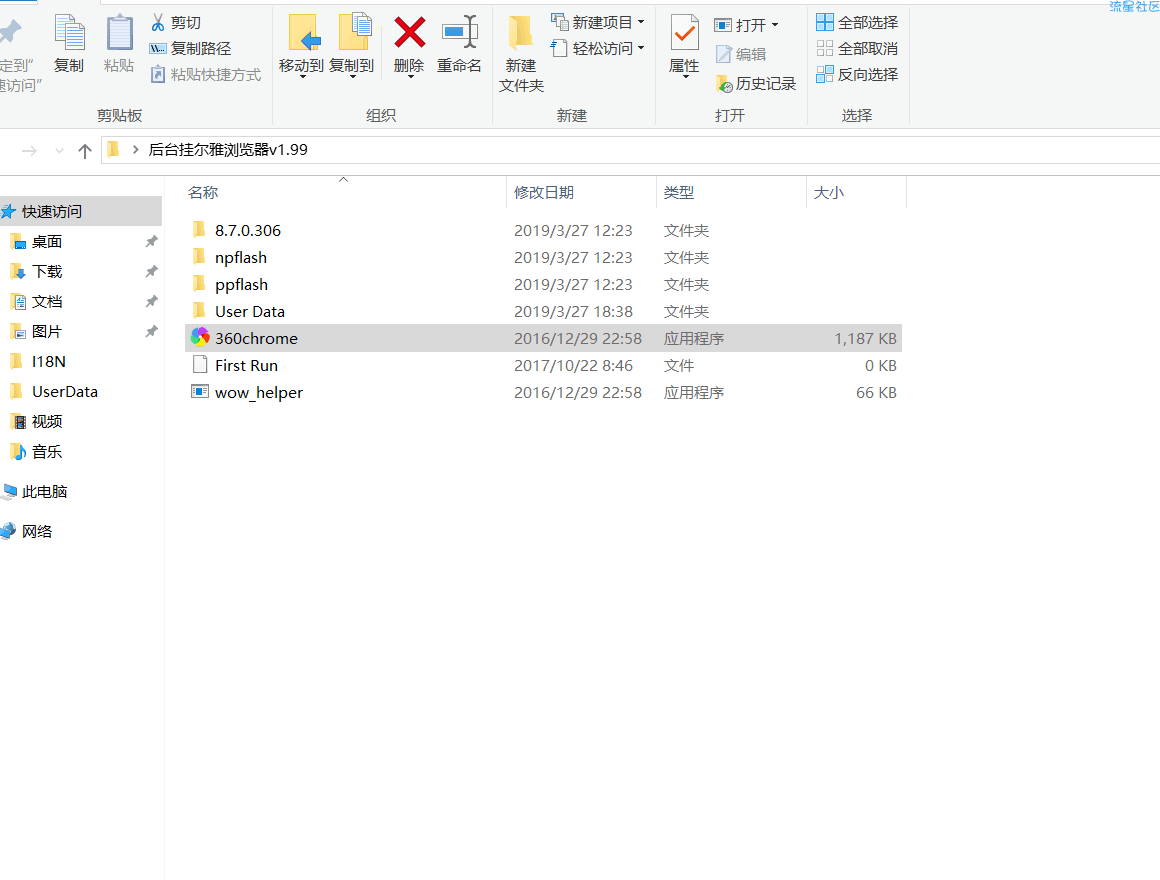Open the UserData folder in sidebar
Viewport: 1160px width, 880px height.
(x=64, y=391)
